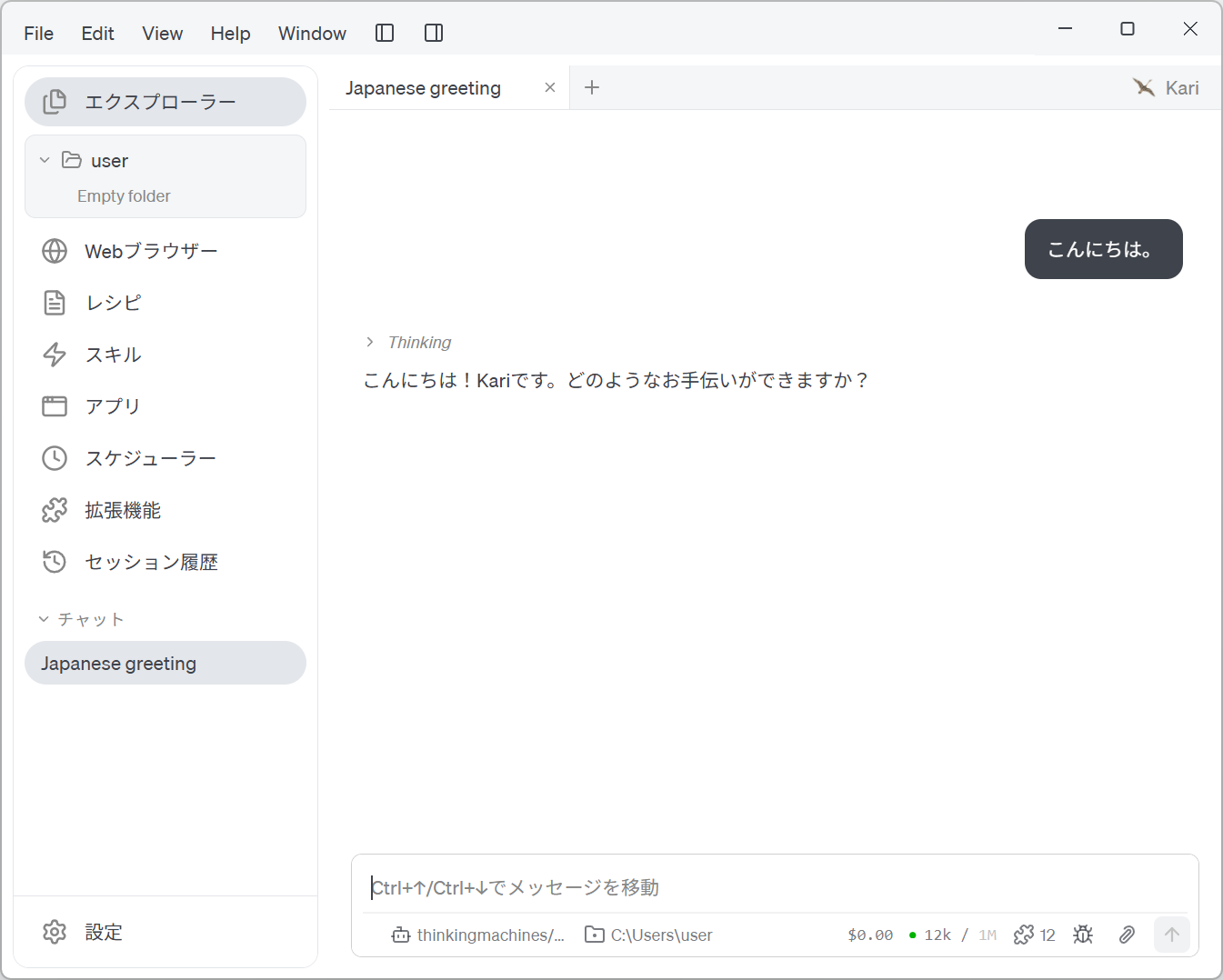Viewport: 1223px width, 980px height.
Task: Open the View menu
Action: pyautogui.click(x=163, y=34)
